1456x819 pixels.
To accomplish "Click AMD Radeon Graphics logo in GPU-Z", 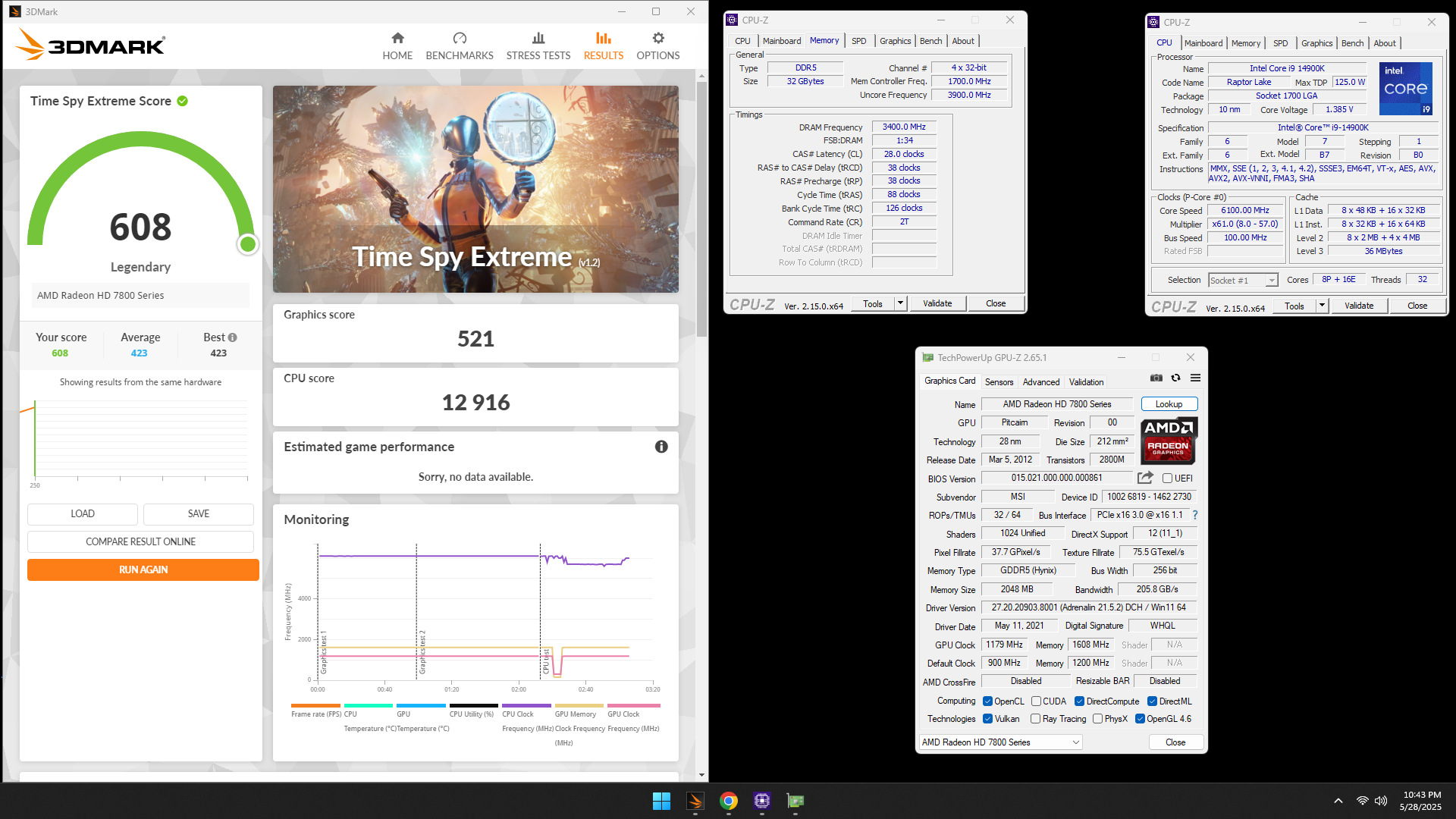I will tap(1169, 441).
